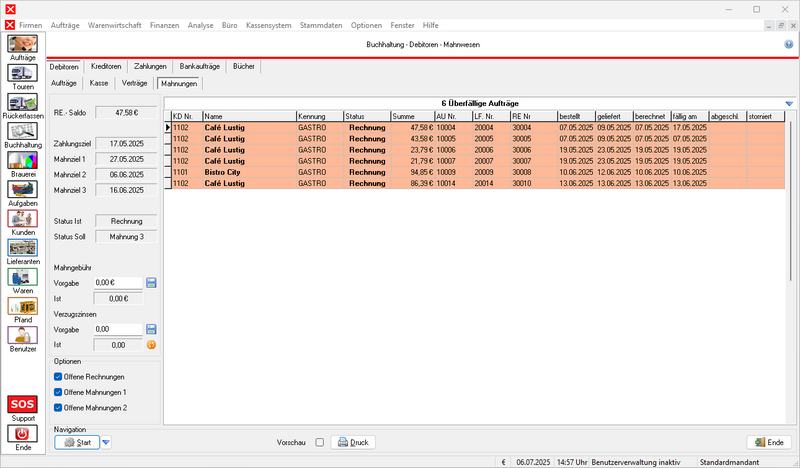Expand the Start button dropdown arrow

(107, 442)
